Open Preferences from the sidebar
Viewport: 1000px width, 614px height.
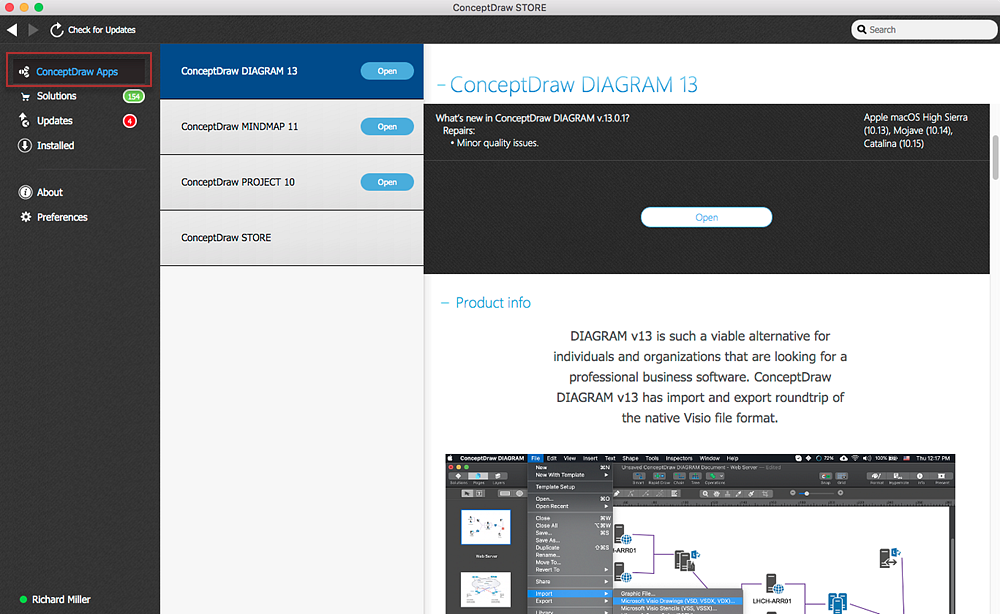[x=62, y=217]
